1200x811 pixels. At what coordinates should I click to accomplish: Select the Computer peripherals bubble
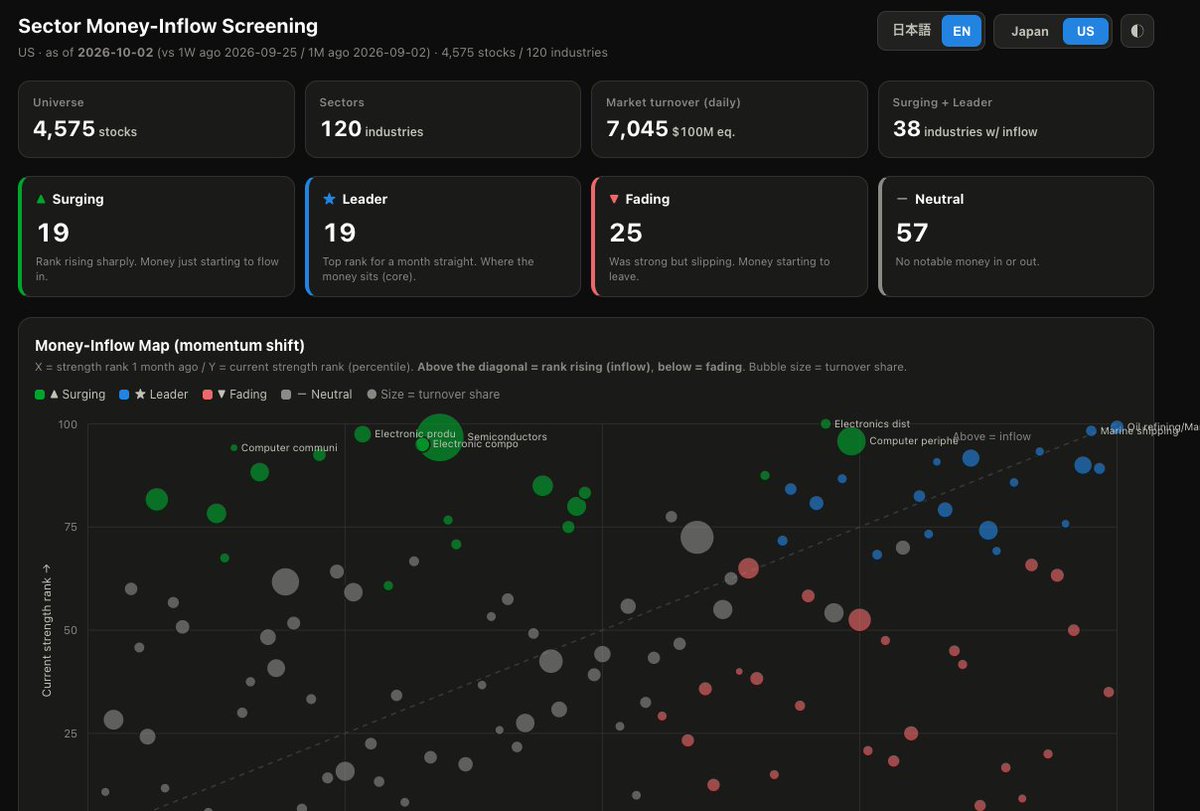point(851,441)
